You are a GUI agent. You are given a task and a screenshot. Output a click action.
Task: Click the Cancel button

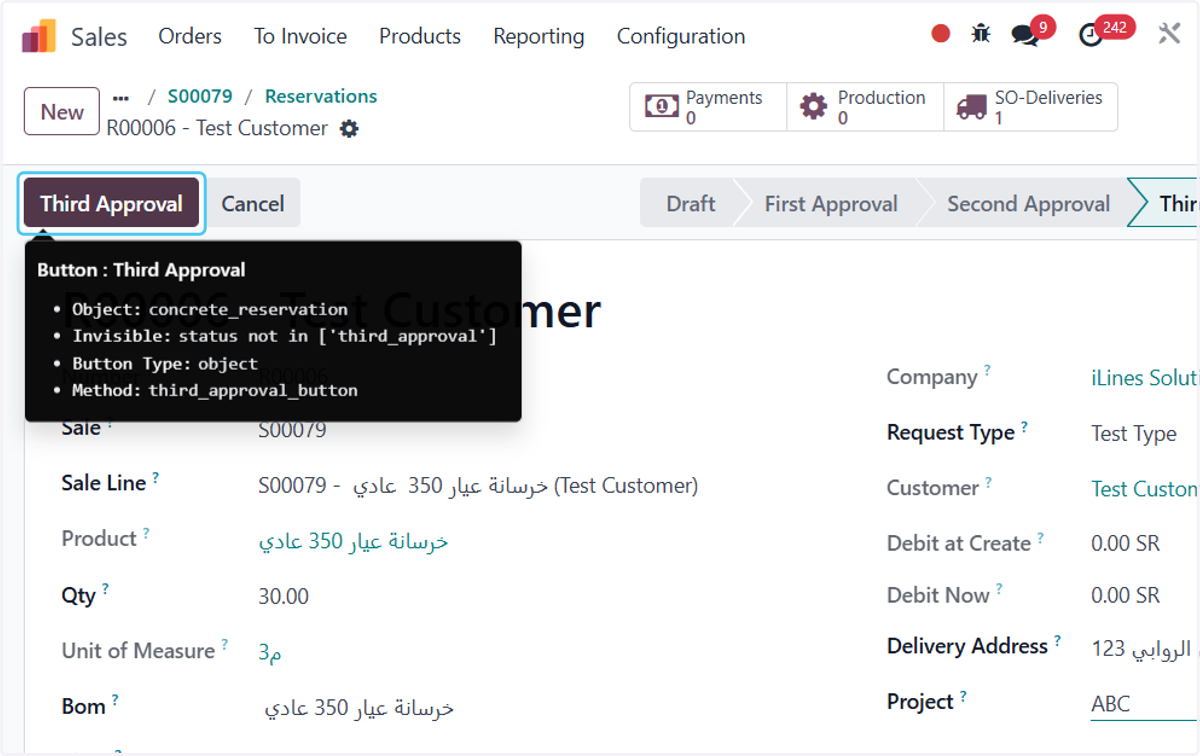tap(253, 204)
